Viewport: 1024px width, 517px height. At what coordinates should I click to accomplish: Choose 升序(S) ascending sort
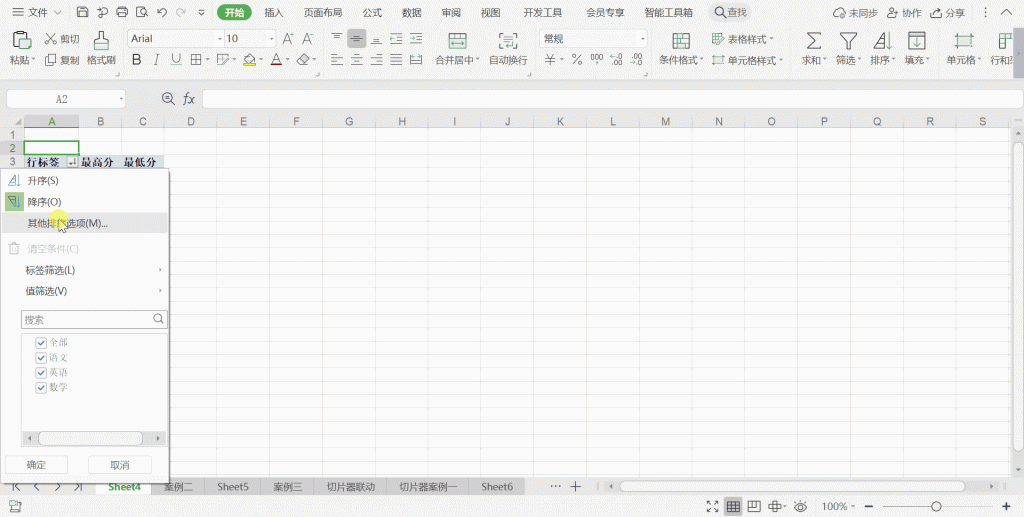[85, 181]
